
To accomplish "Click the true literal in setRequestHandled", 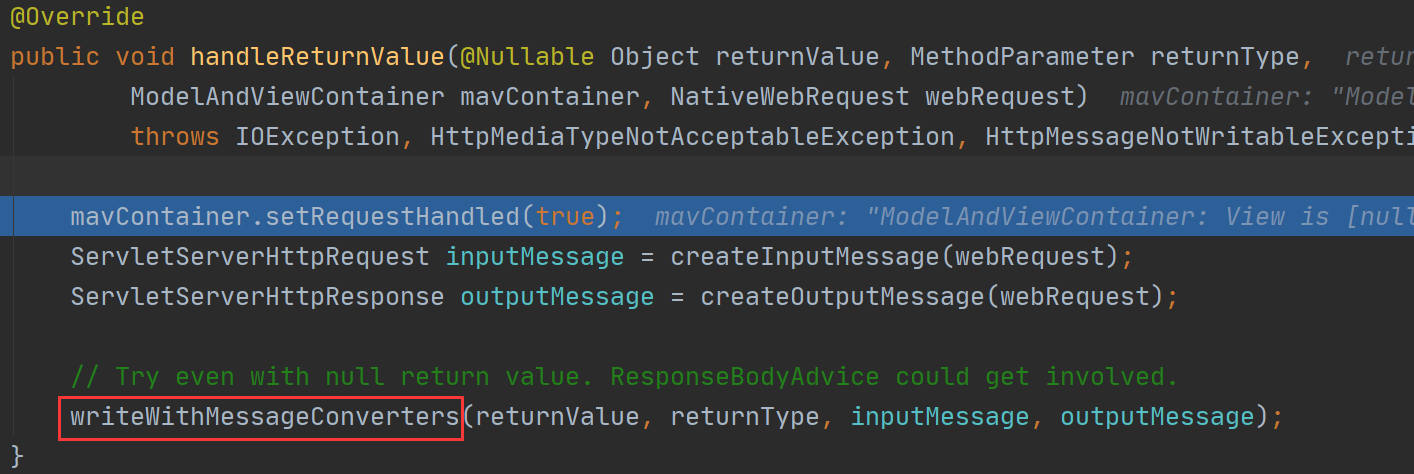I will (x=566, y=216).
